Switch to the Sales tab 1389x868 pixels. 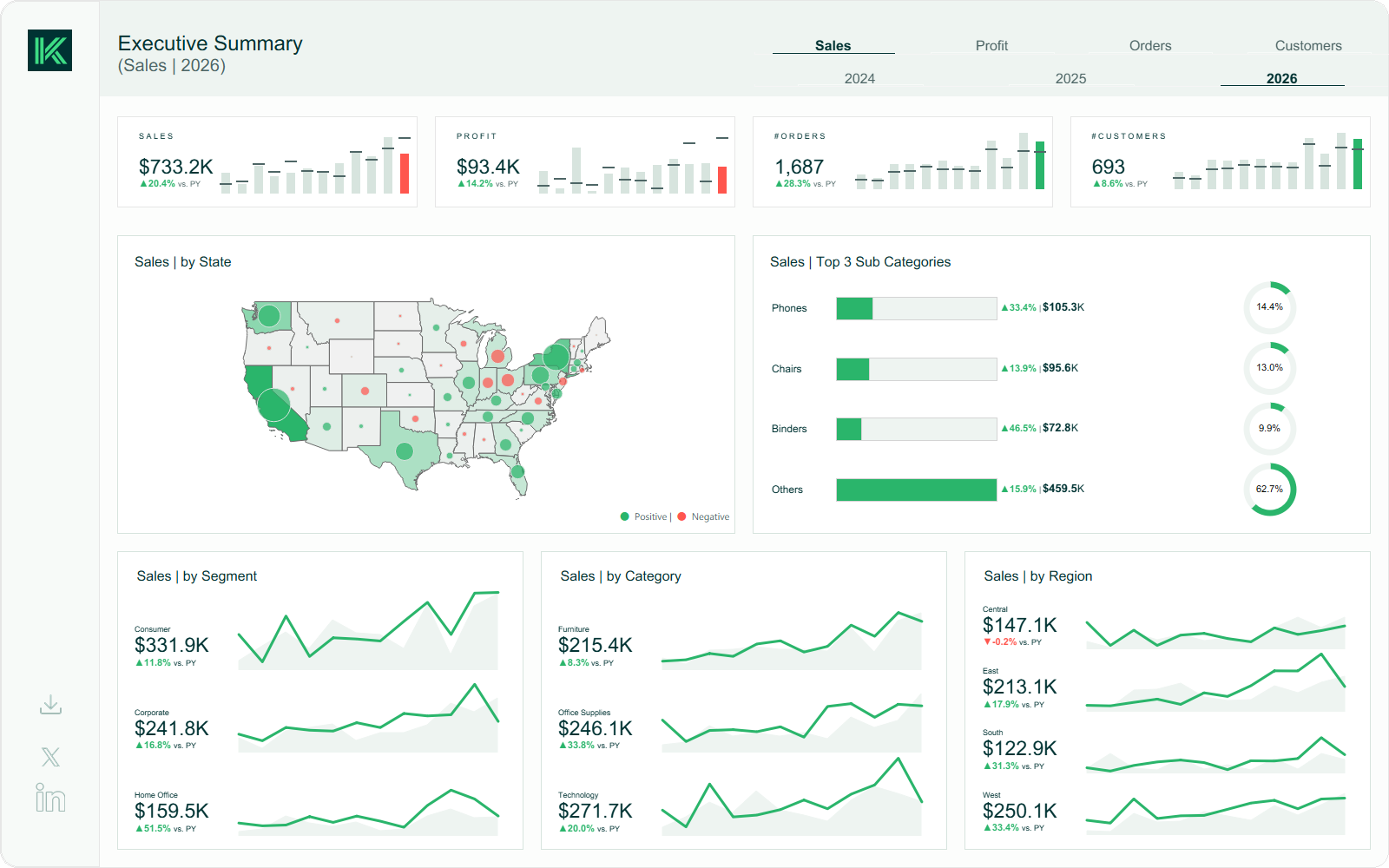833,46
